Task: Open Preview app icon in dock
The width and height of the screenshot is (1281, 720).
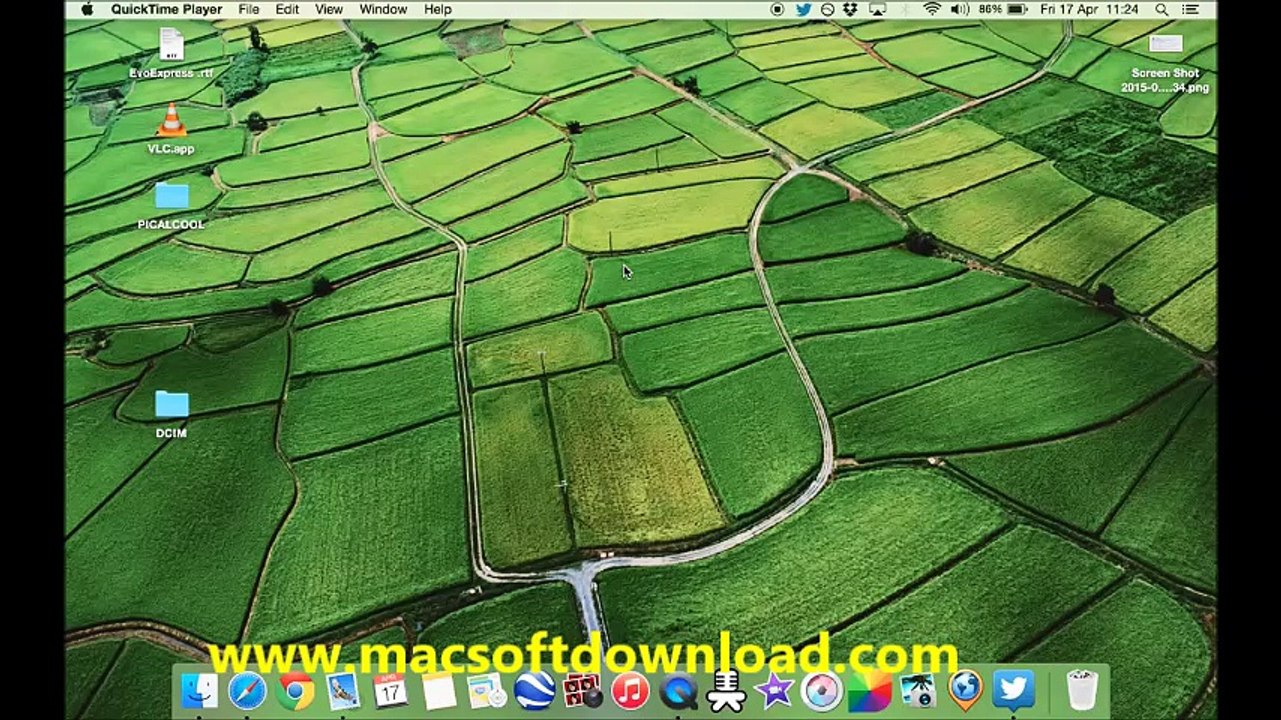Action: click(486, 690)
